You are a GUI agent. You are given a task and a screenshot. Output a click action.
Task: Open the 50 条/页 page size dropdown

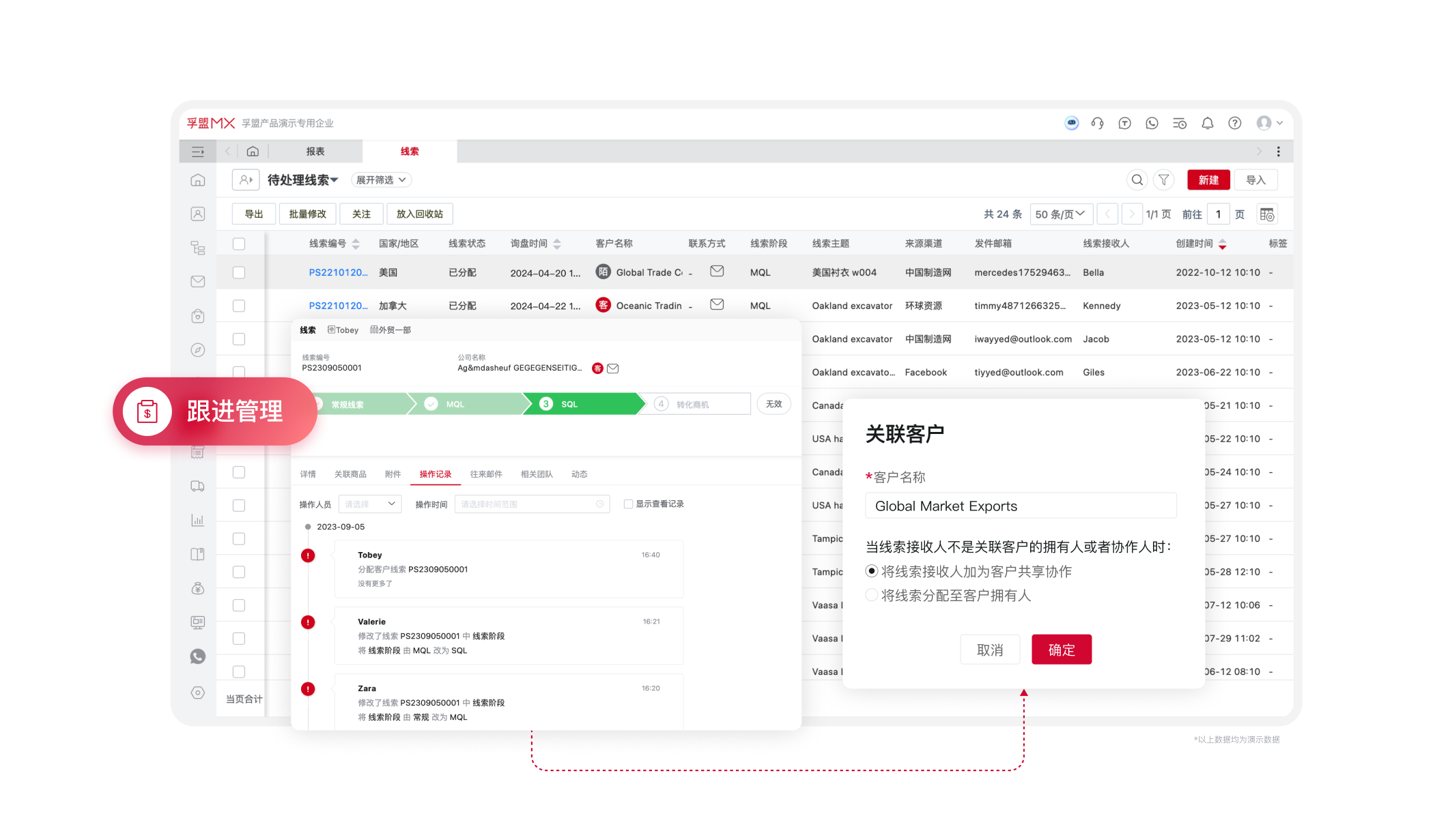click(x=1060, y=214)
